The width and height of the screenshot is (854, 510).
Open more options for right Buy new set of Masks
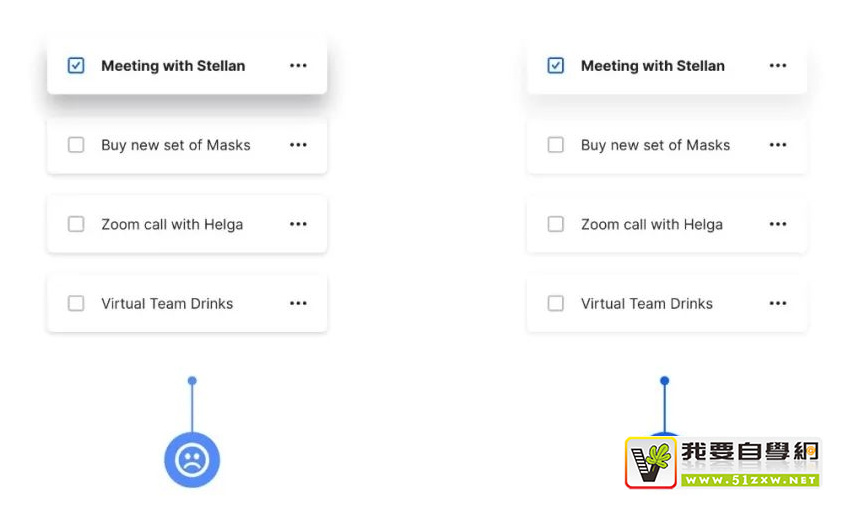coord(778,145)
